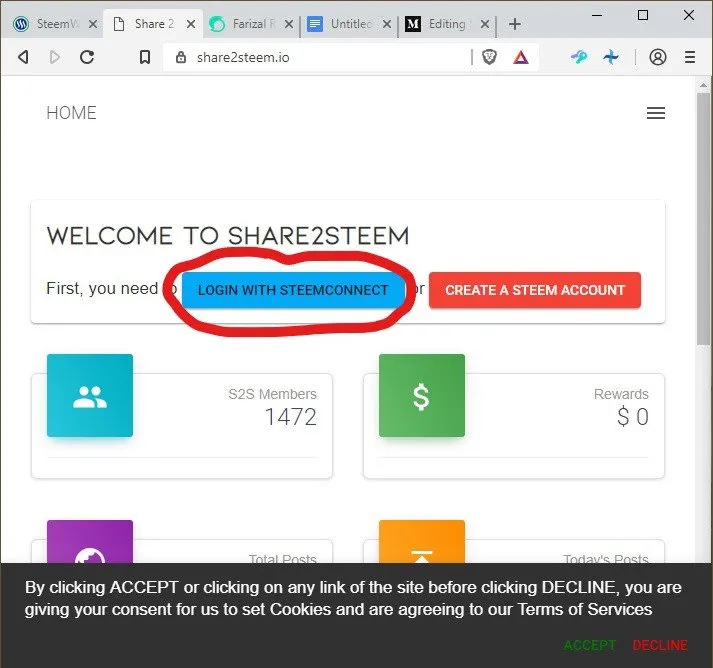Close the SteemW tab

(x=93, y=24)
